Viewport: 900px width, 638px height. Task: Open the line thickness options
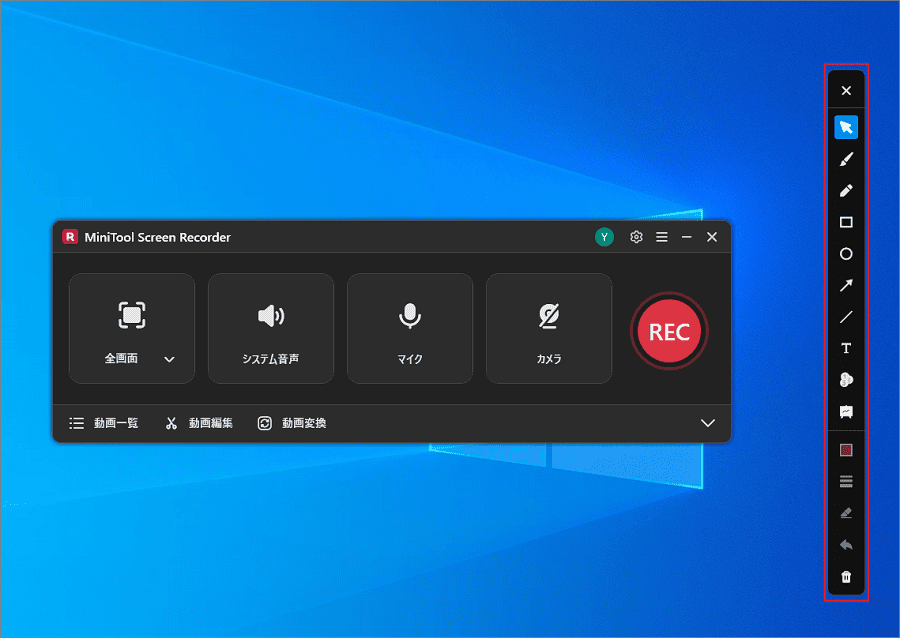pos(846,481)
